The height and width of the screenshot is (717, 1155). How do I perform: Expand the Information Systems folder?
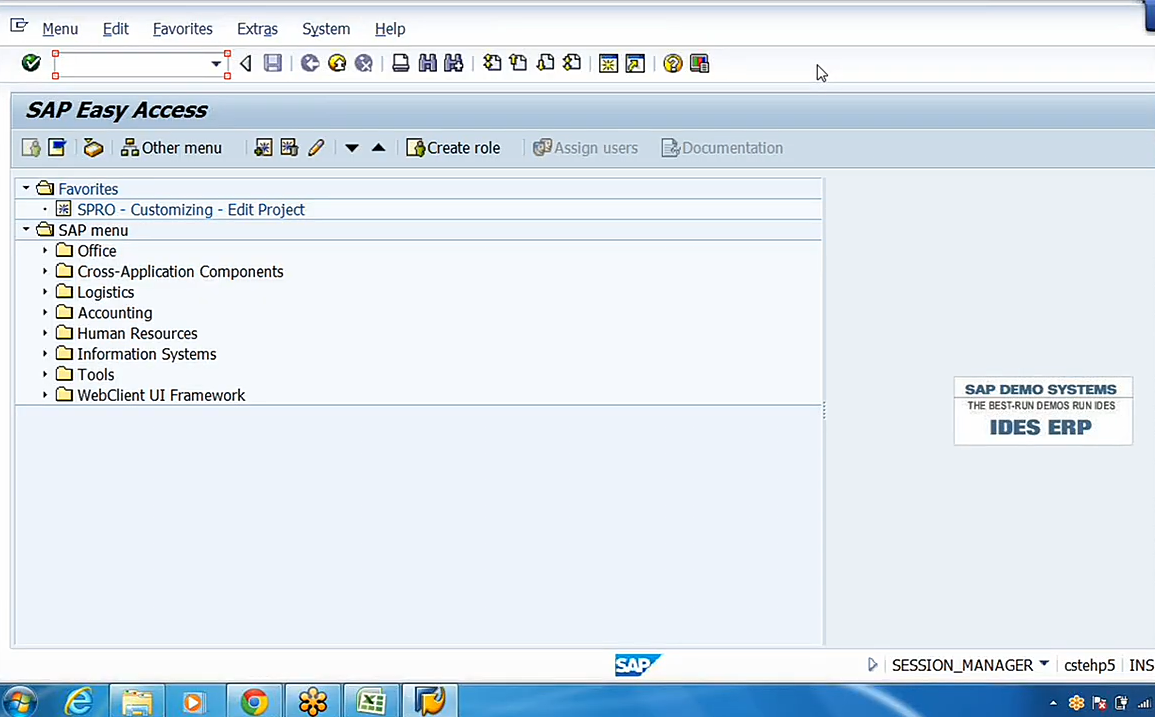tap(45, 354)
